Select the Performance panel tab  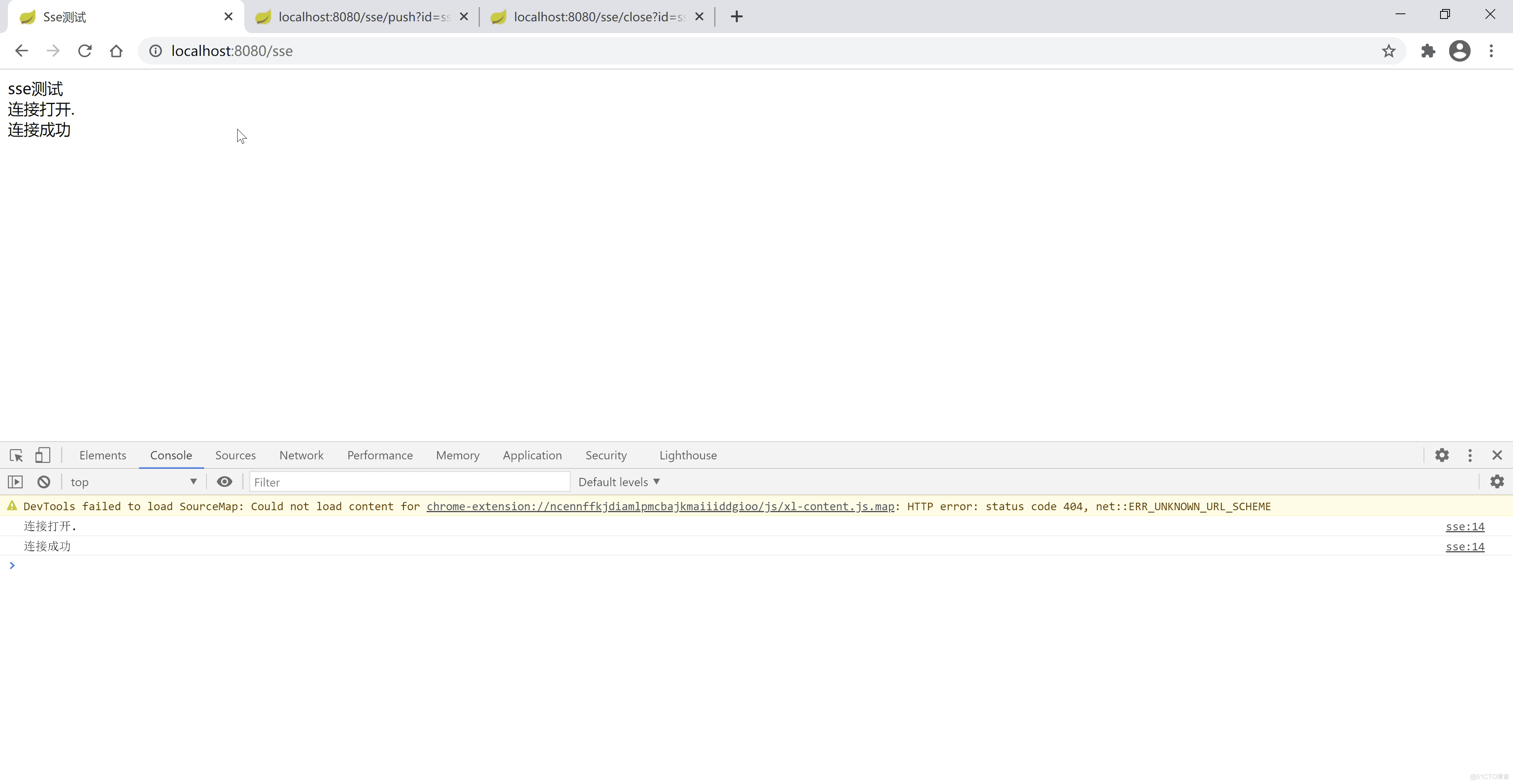[380, 455]
